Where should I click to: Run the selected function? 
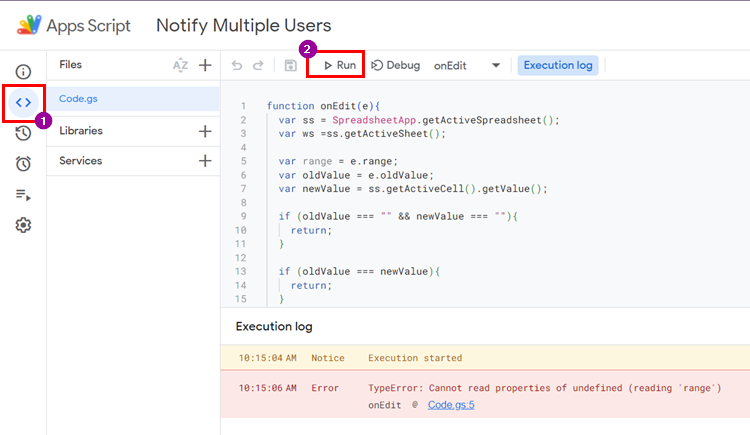pyautogui.click(x=340, y=65)
